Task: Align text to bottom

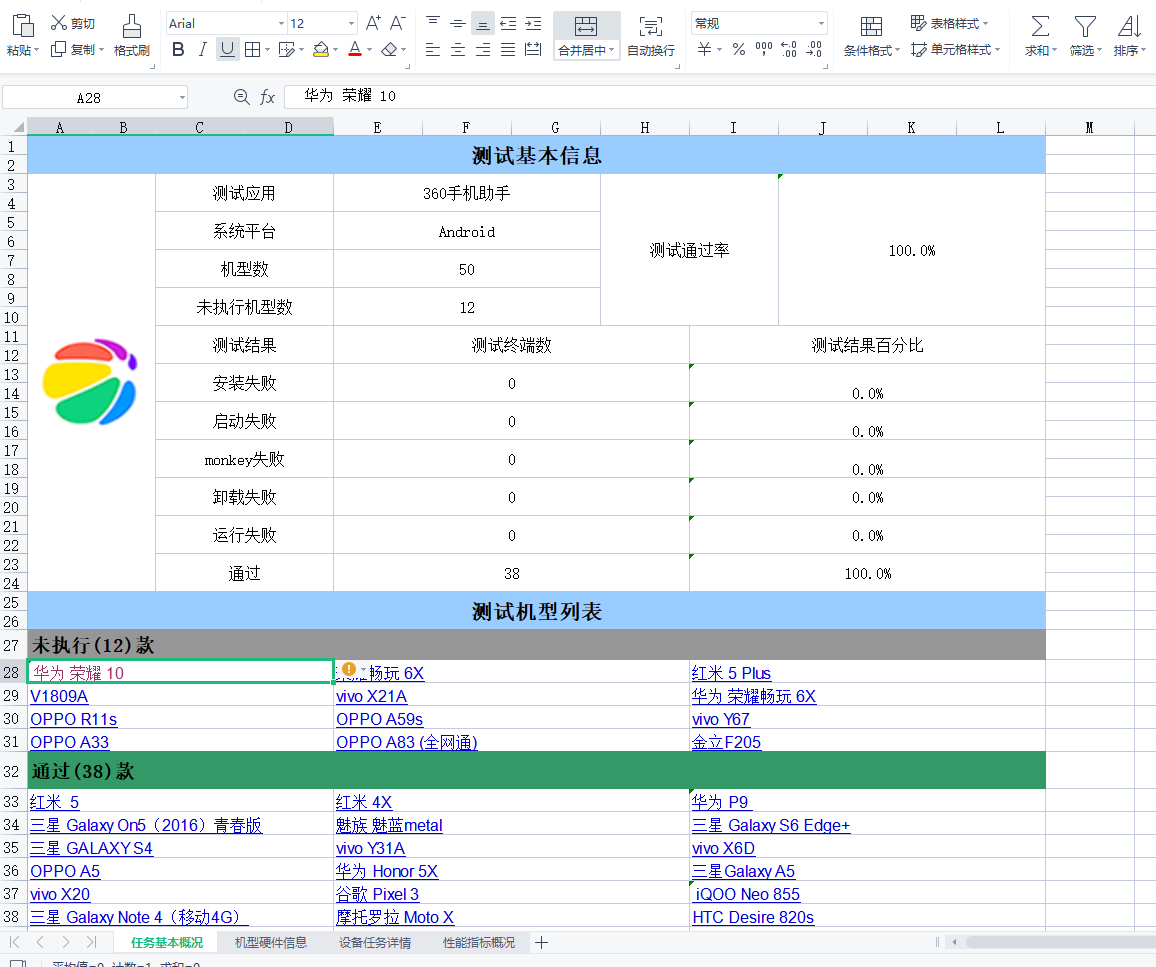Action: (482, 24)
